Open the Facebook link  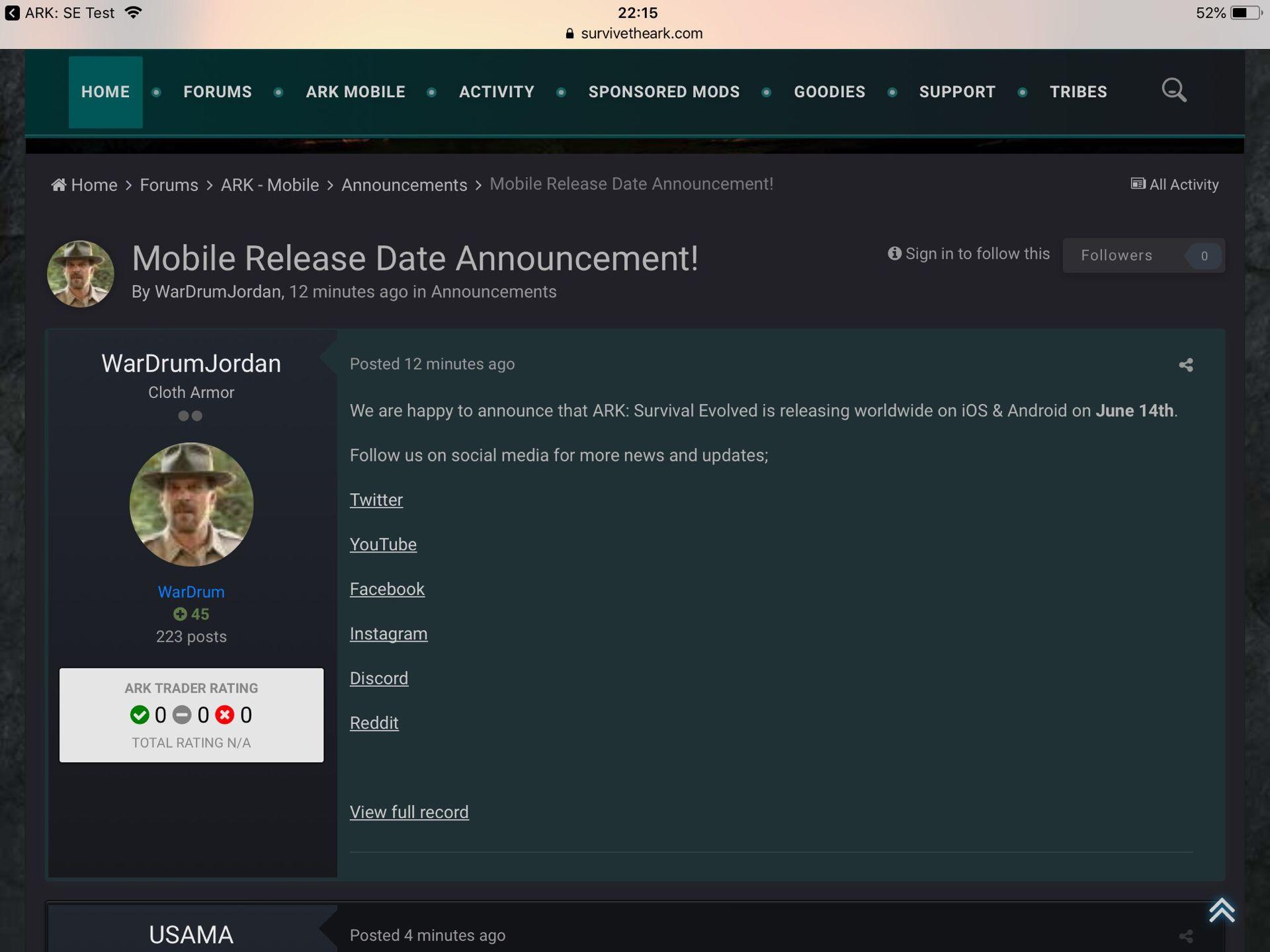click(x=387, y=589)
